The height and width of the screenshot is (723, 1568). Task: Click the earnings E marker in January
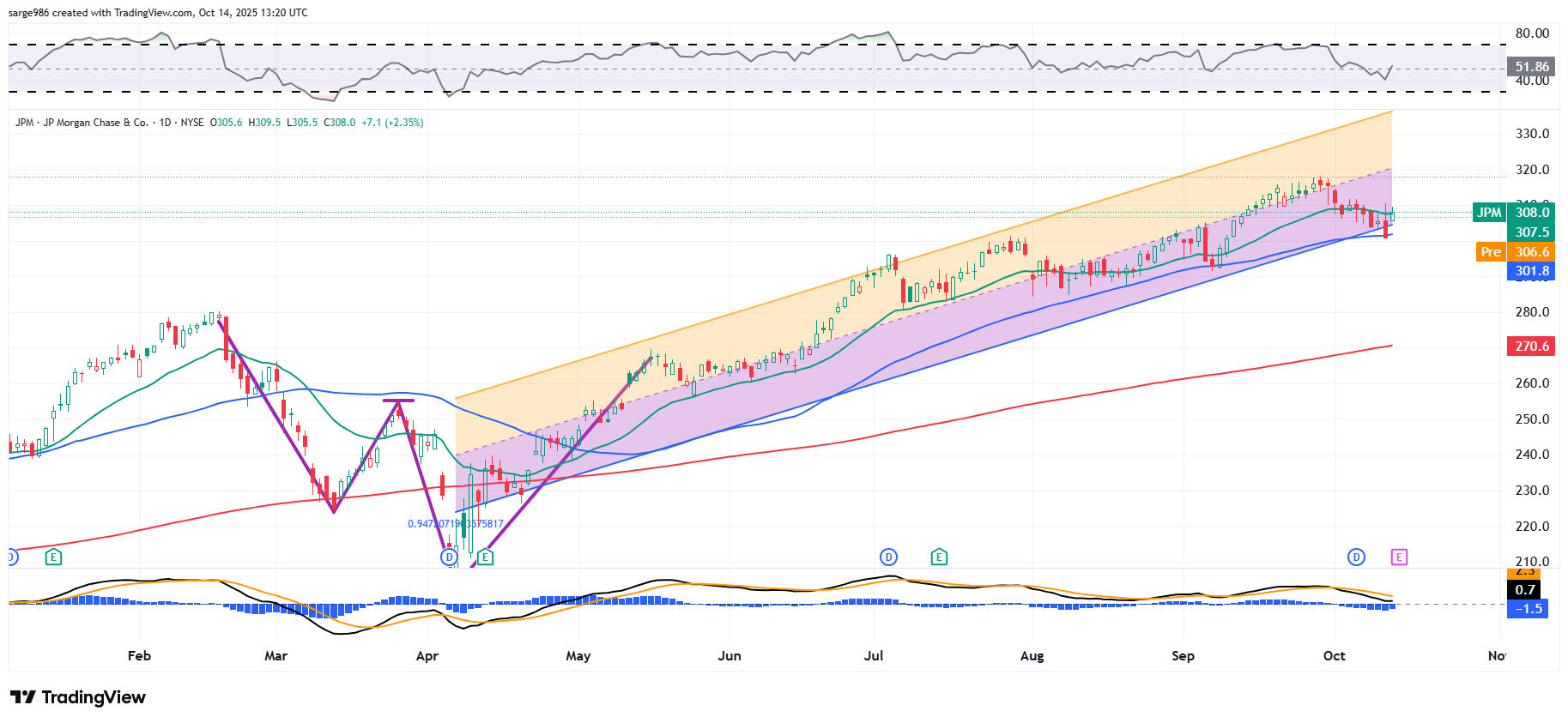tap(53, 557)
